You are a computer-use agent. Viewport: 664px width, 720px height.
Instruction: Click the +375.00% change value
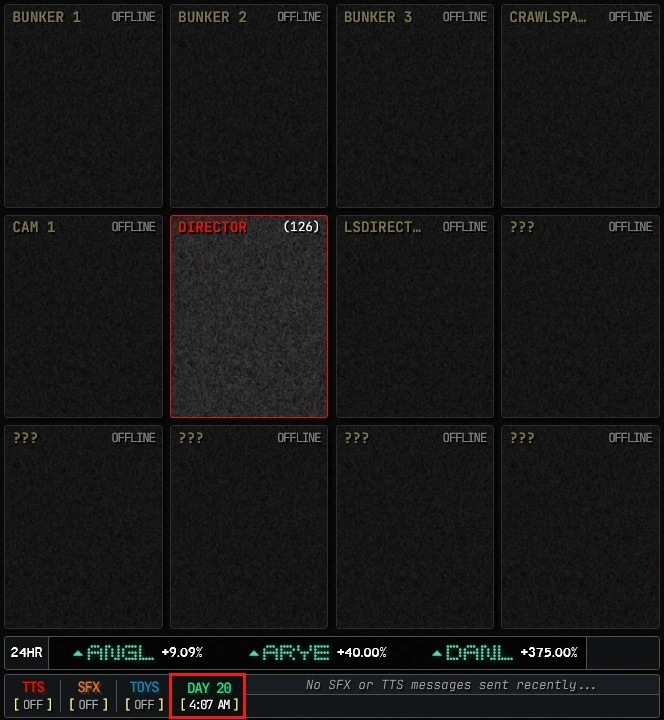[549, 652]
